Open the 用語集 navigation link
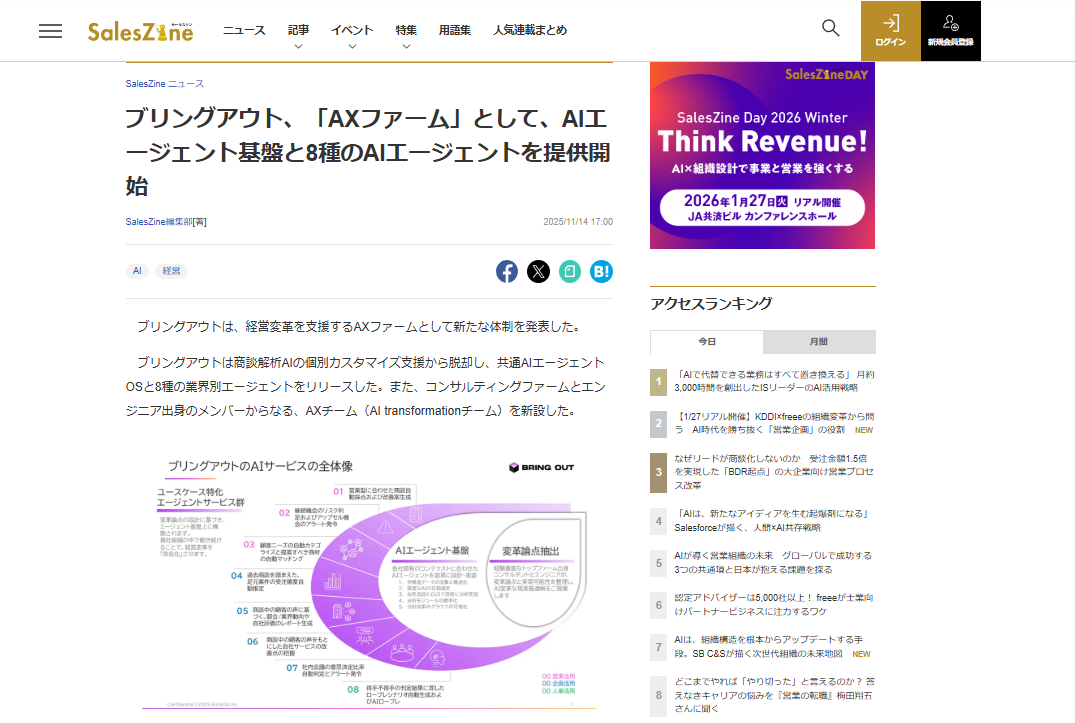1075x723 pixels. coord(454,30)
